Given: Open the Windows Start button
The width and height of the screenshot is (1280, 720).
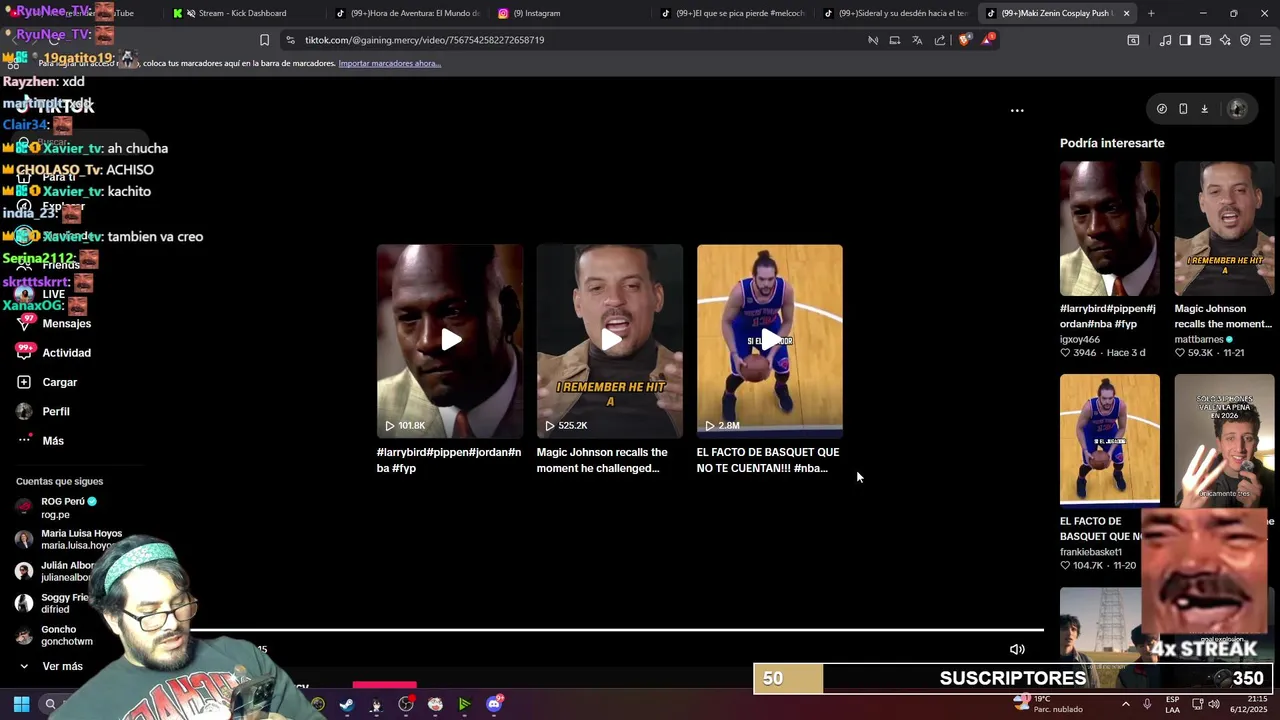Looking at the screenshot, I should click(21, 704).
